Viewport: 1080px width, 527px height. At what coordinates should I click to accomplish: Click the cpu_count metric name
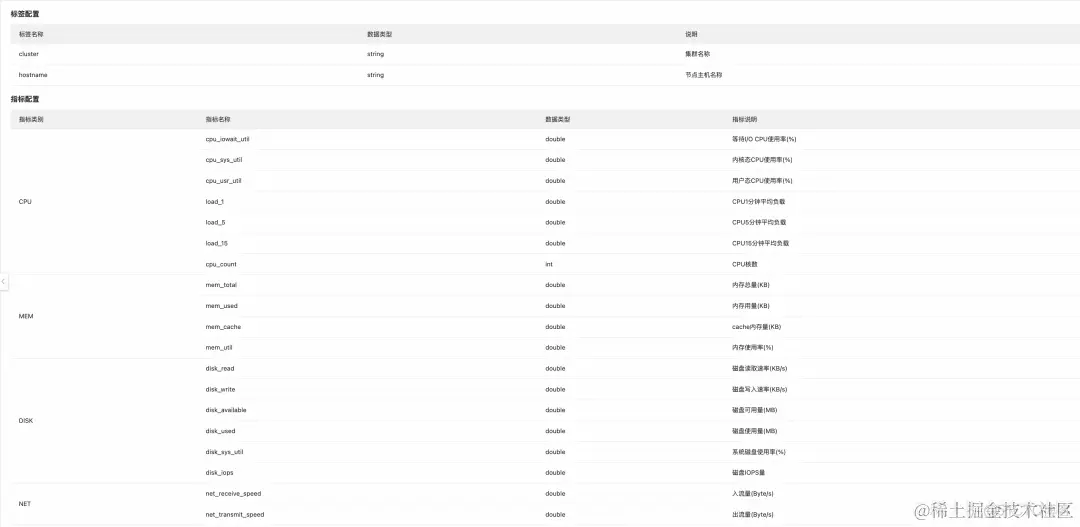click(221, 264)
